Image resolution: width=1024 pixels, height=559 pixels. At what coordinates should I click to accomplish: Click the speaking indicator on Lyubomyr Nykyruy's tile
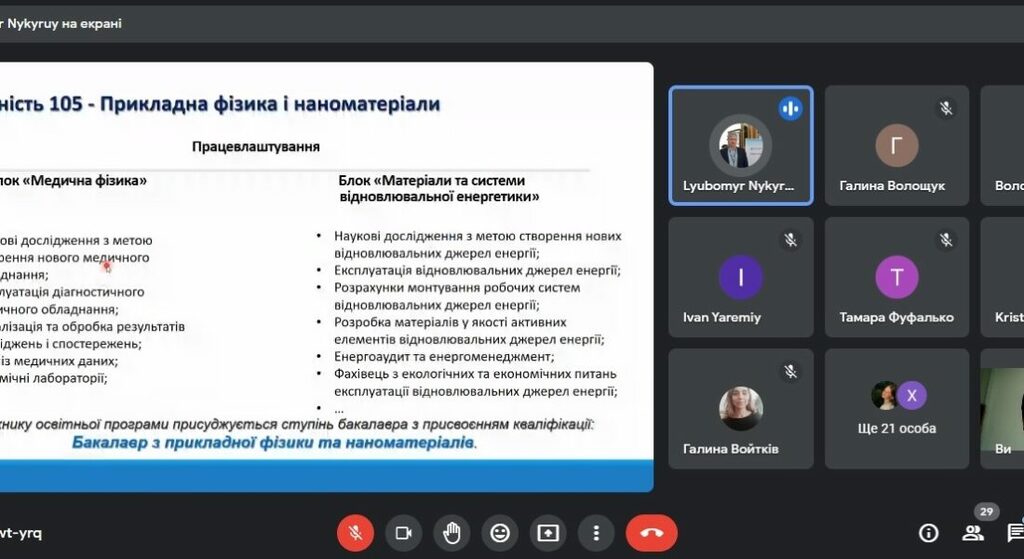790,108
